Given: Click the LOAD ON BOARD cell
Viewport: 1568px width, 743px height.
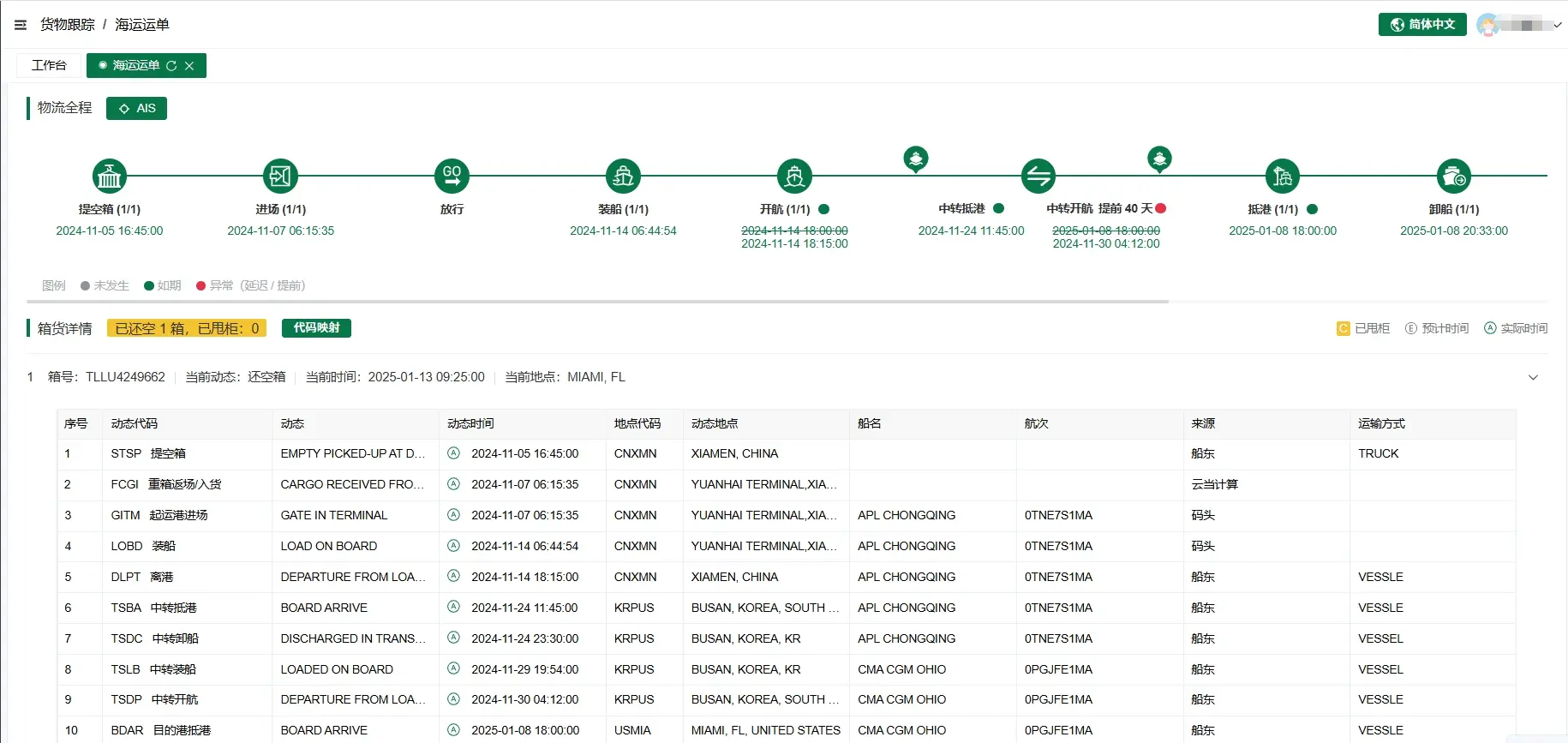Looking at the screenshot, I should coord(356,546).
